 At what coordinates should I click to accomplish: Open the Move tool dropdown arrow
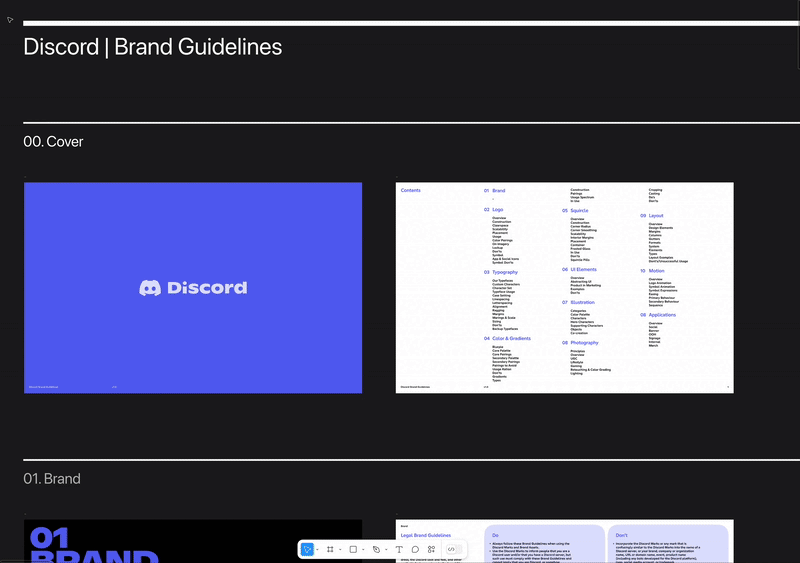[317, 550]
